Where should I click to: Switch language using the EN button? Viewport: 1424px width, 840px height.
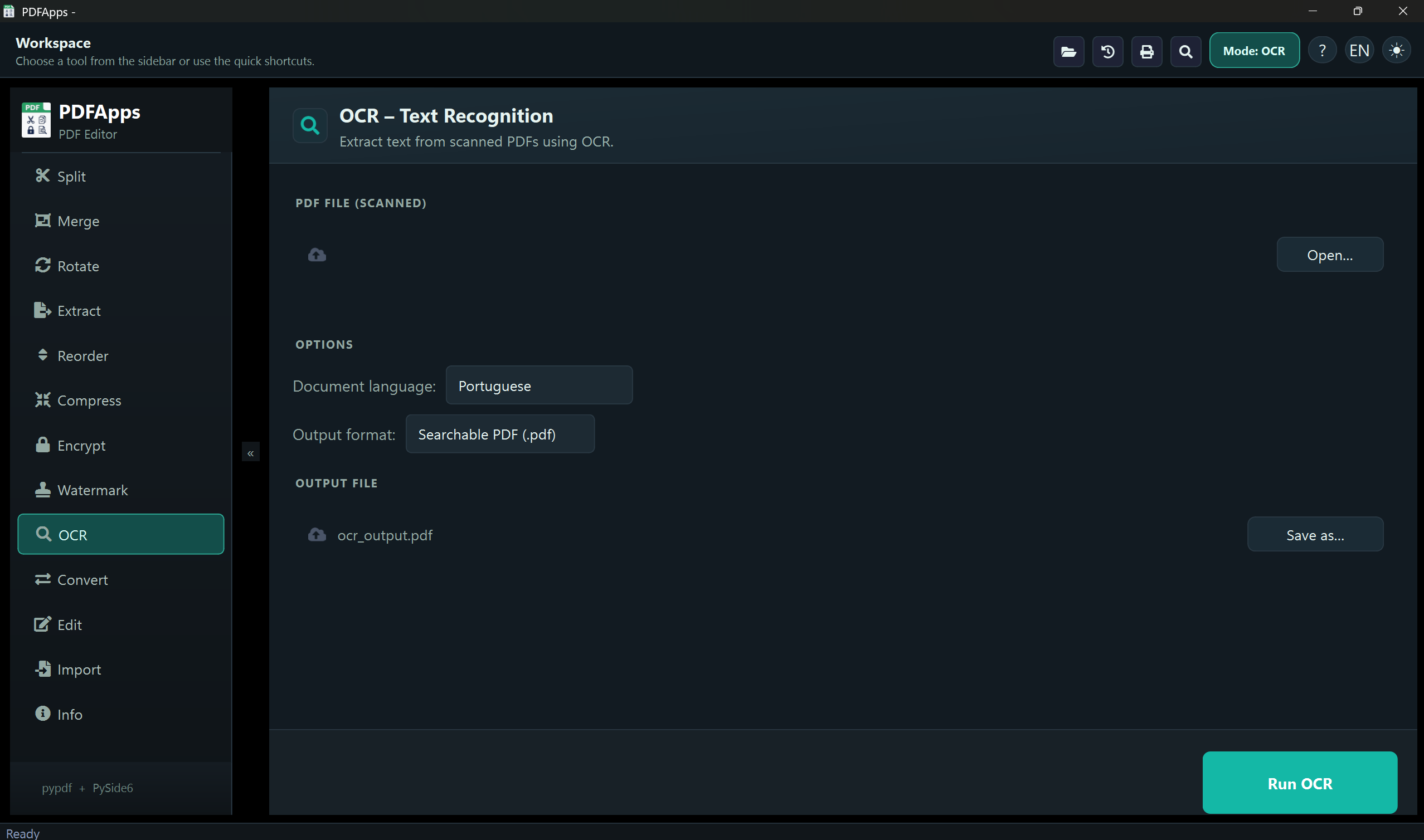point(1359,51)
